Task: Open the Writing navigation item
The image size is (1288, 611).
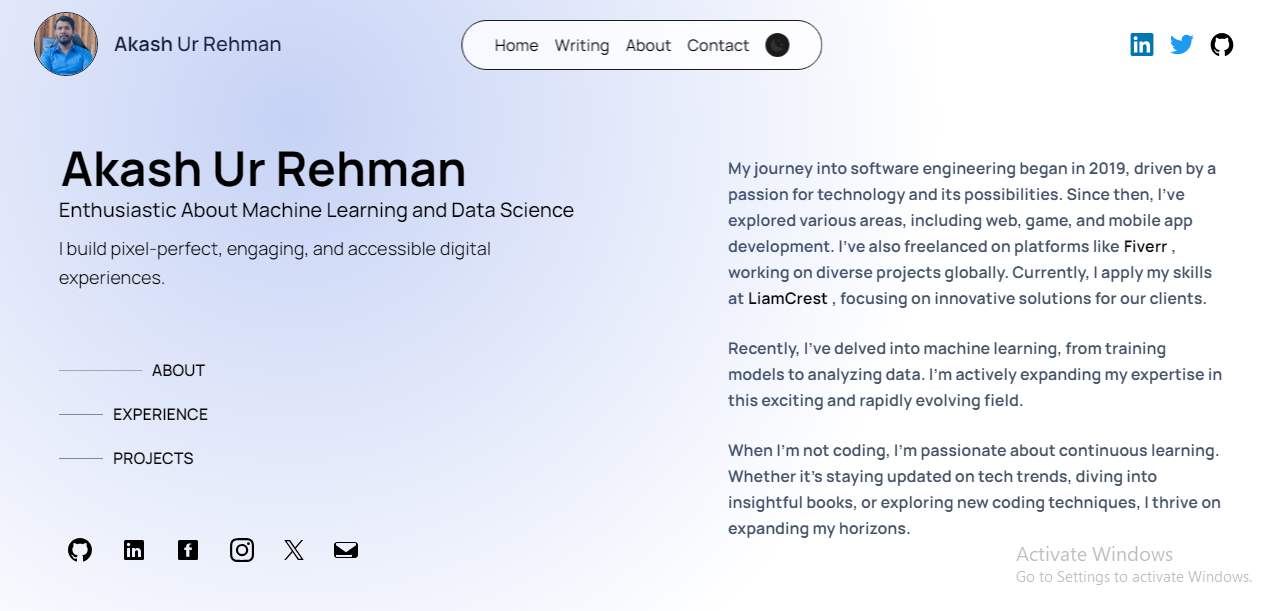Action: tap(582, 46)
